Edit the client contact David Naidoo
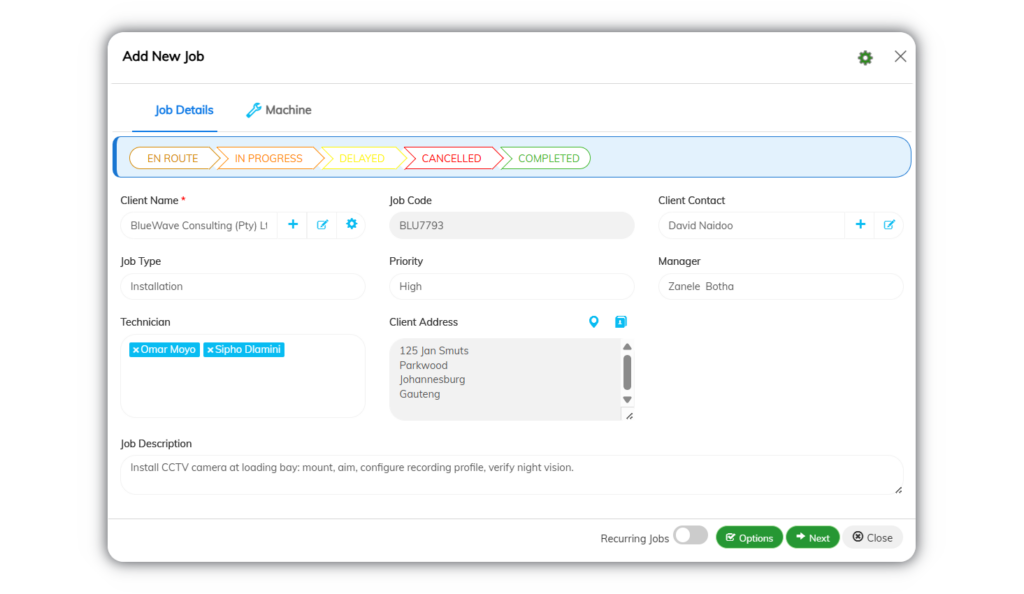1024x594 pixels. point(889,225)
